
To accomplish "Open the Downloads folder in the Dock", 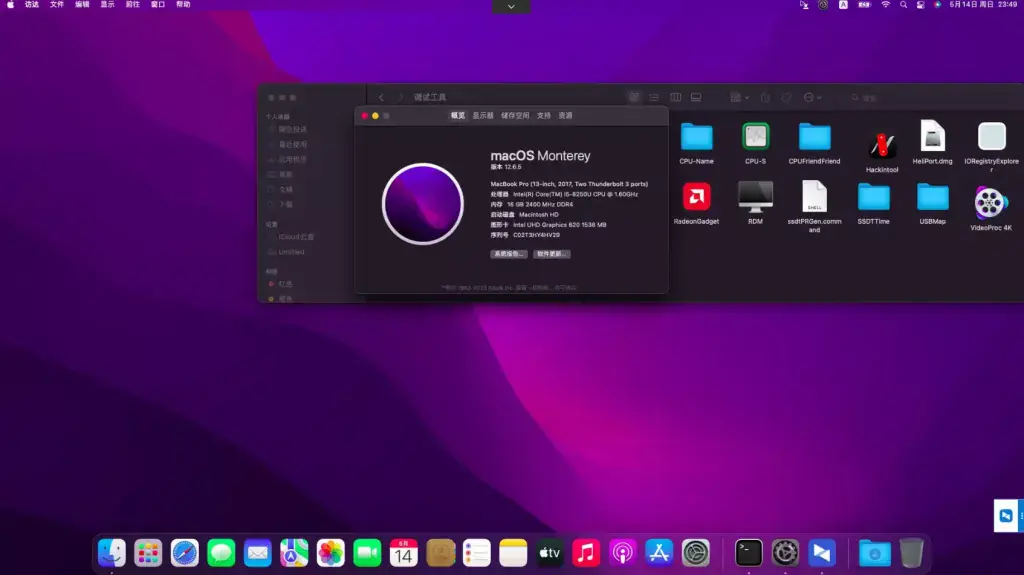I will click(x=874, y=553).
